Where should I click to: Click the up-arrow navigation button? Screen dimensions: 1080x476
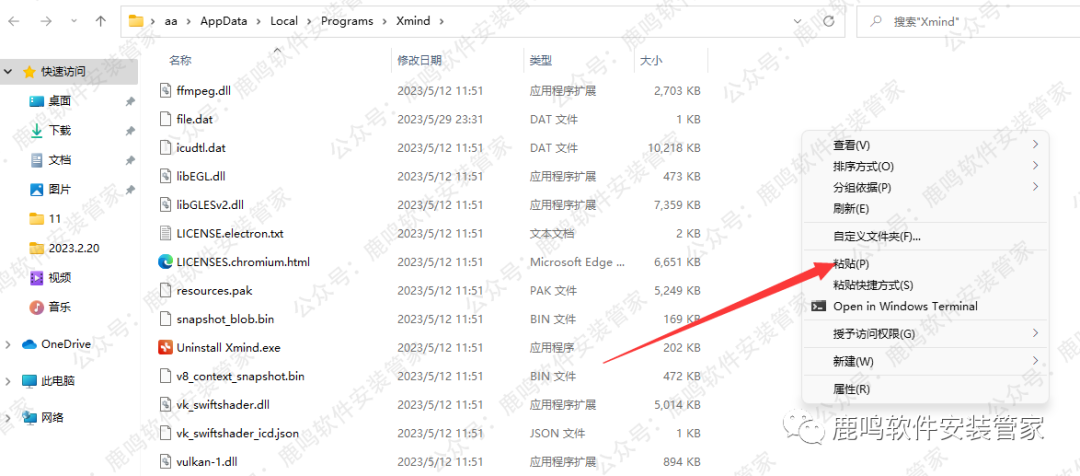point(100,20)
